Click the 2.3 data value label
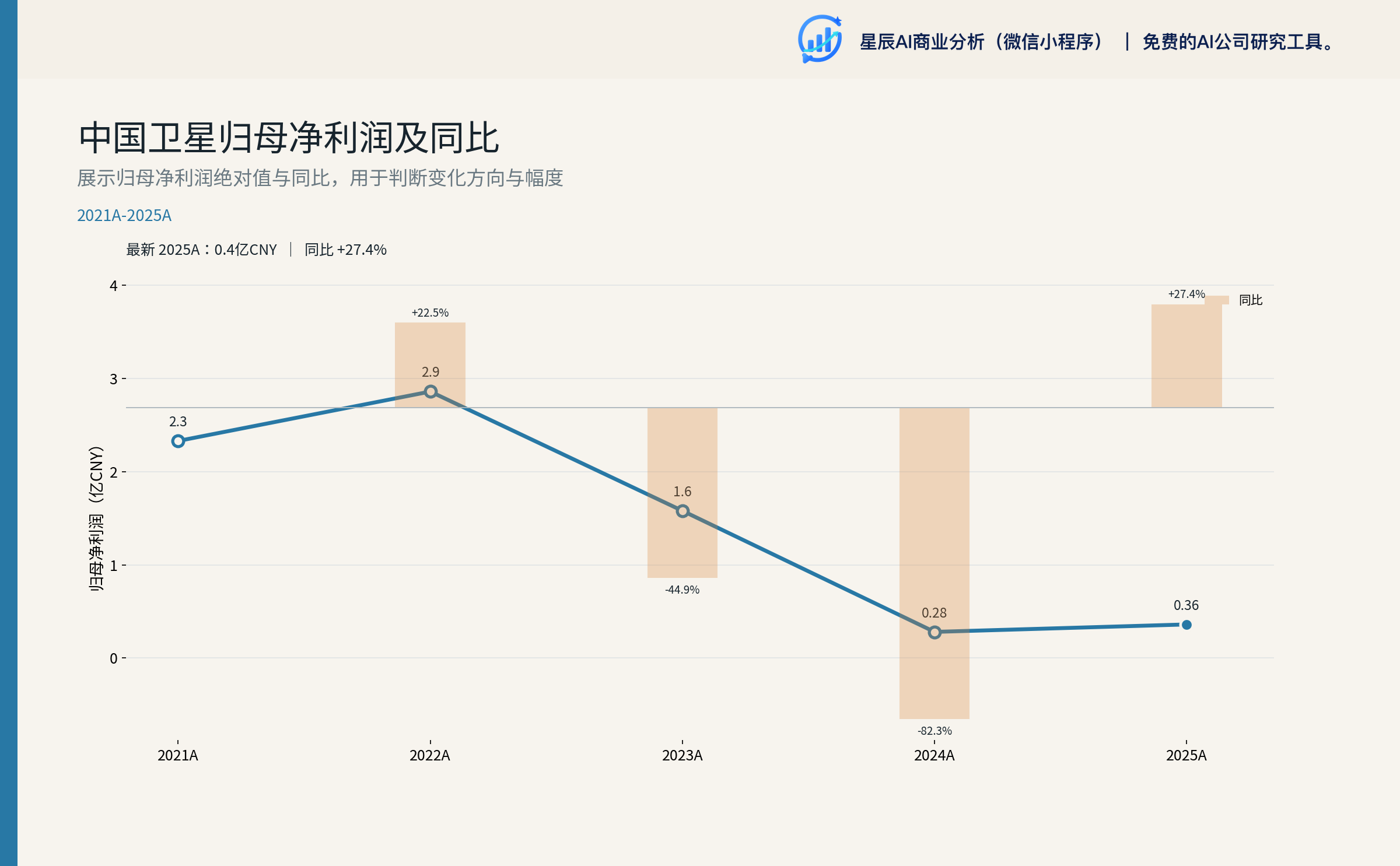Viewport: 1400px width, 866px height. coord(178,422)
